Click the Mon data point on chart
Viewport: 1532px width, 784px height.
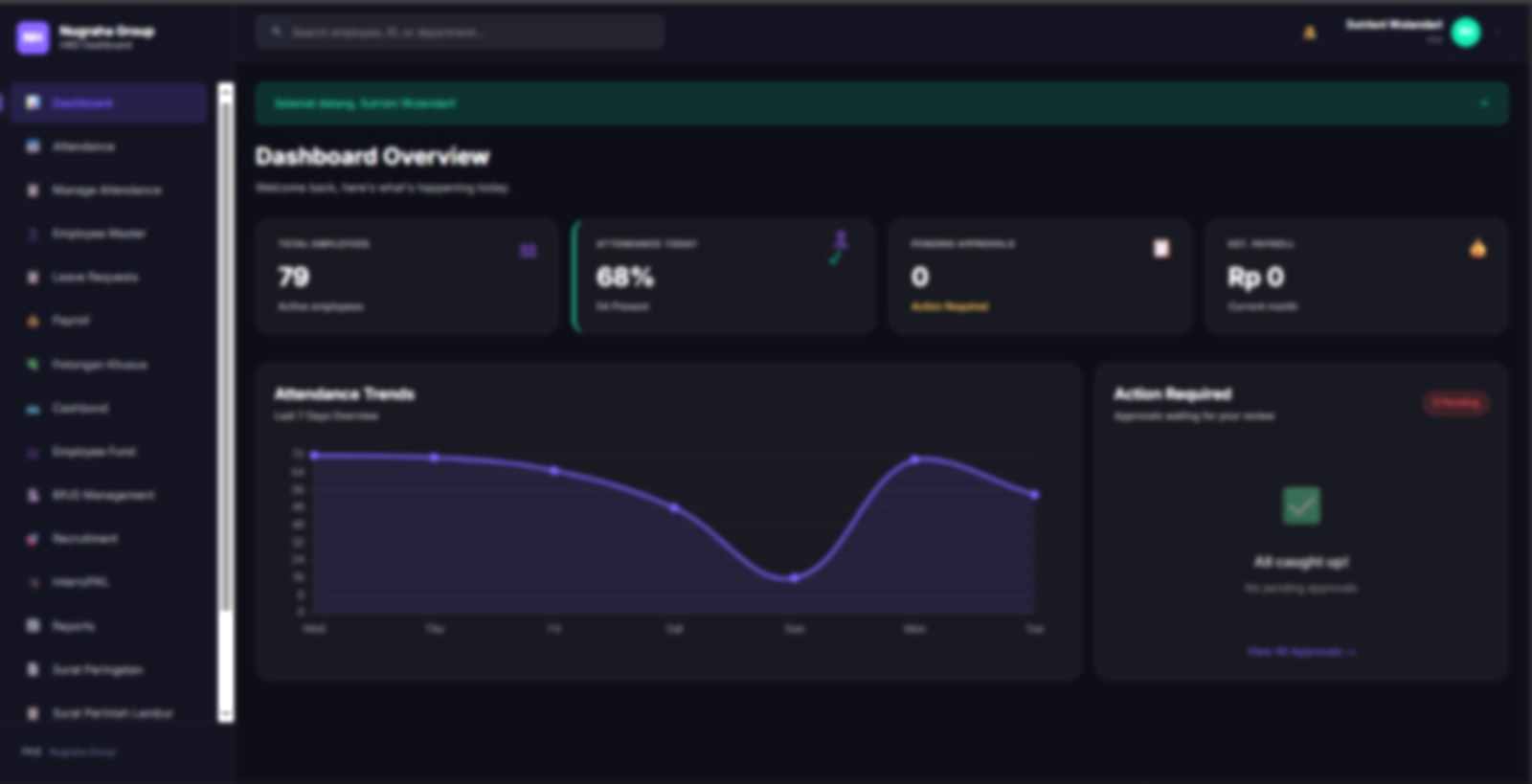[x=914, y=459]
